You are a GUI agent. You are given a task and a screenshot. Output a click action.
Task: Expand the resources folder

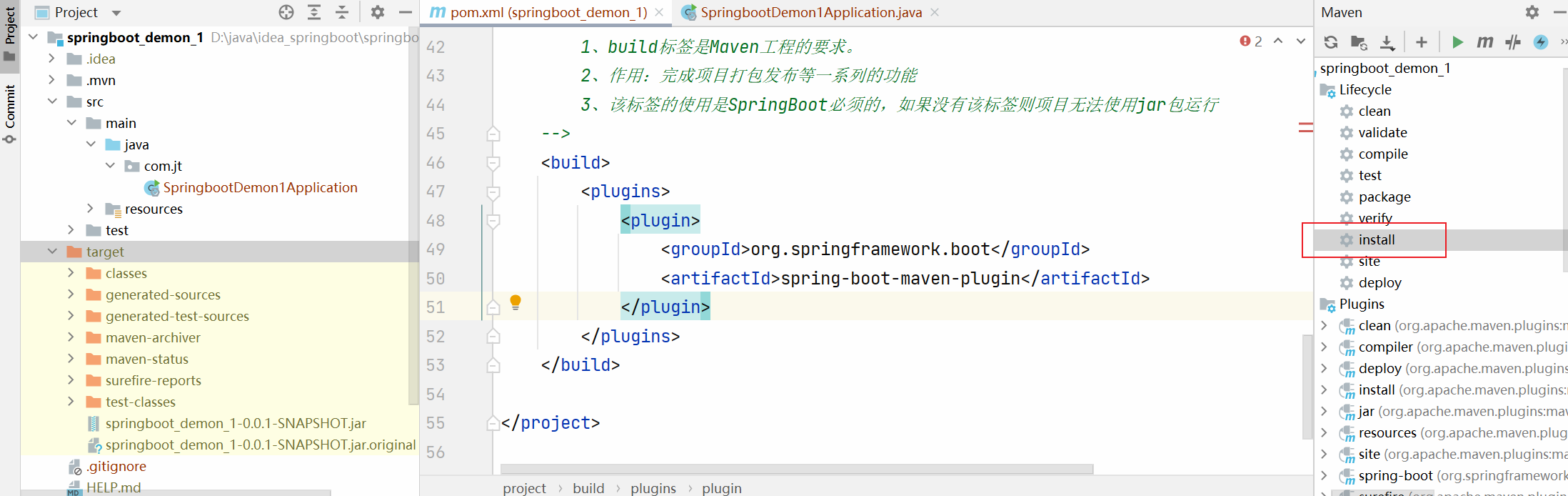[91, 209]
